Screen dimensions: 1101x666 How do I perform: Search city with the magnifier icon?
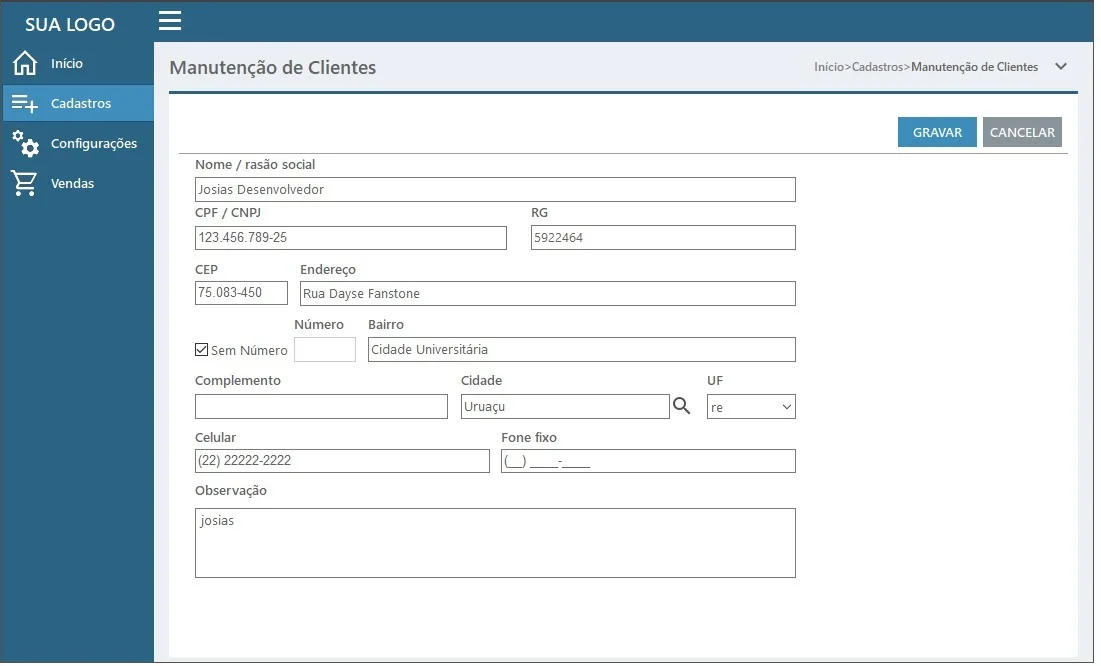pos(681,406)
